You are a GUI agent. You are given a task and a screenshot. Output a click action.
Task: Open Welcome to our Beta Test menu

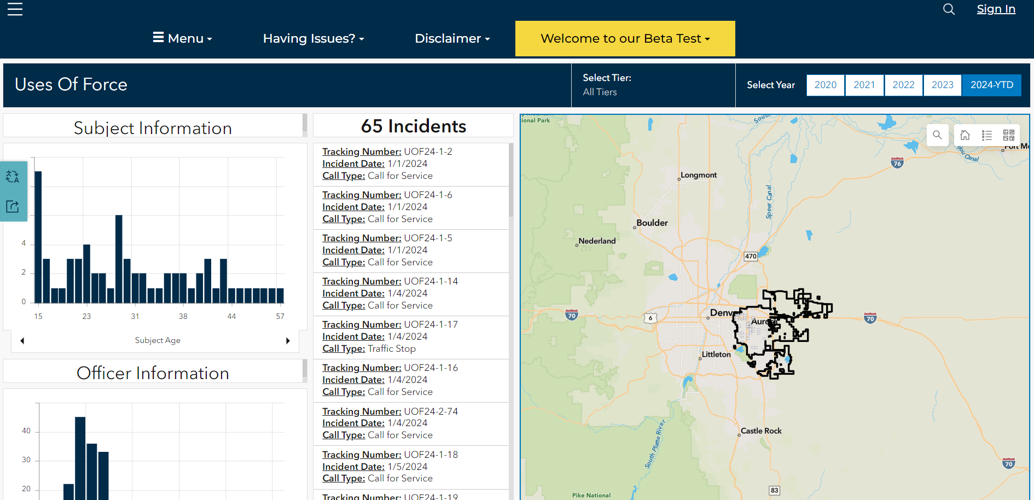pos(625,39)
